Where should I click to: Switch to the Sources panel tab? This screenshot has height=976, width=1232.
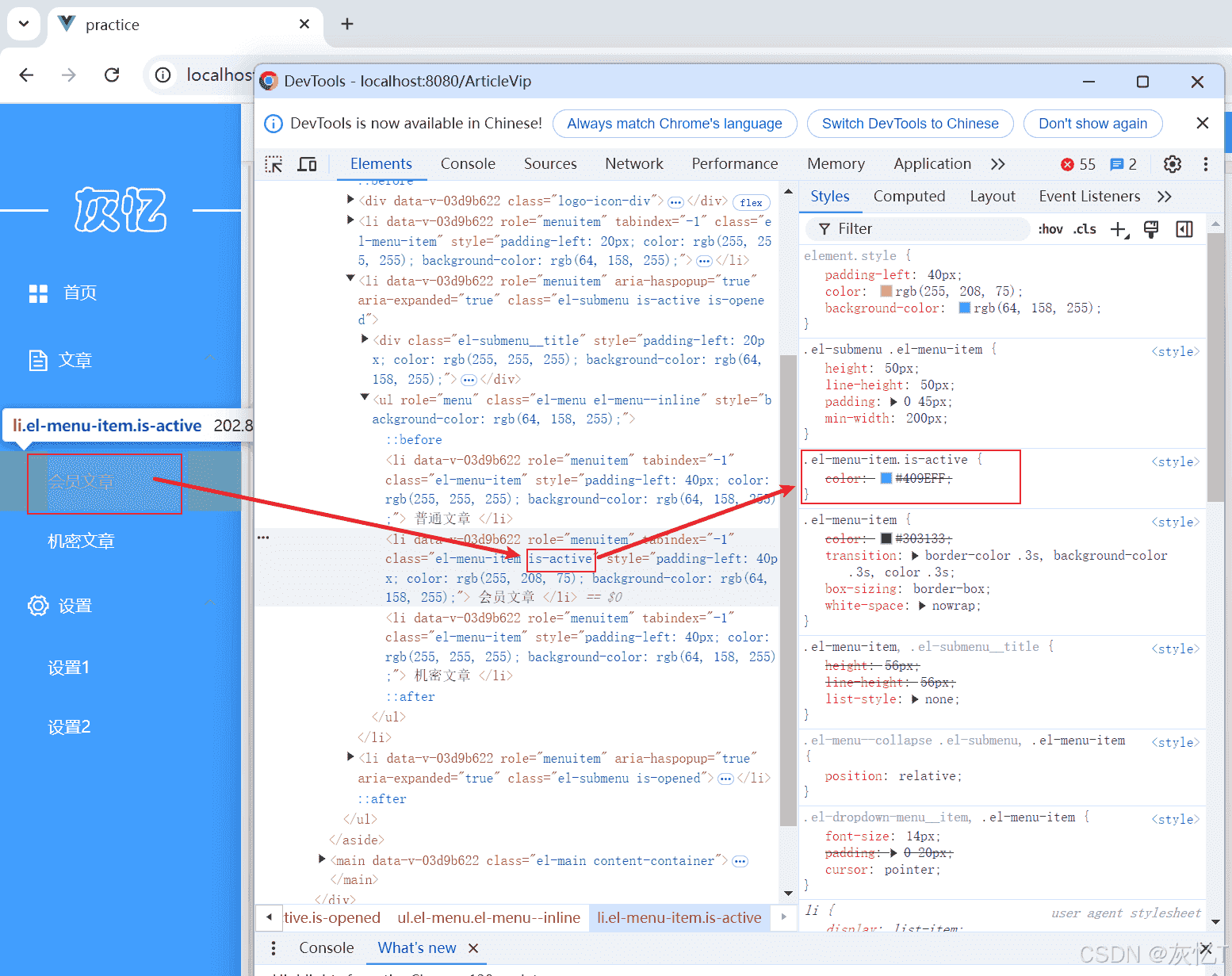tap(550, 164)
